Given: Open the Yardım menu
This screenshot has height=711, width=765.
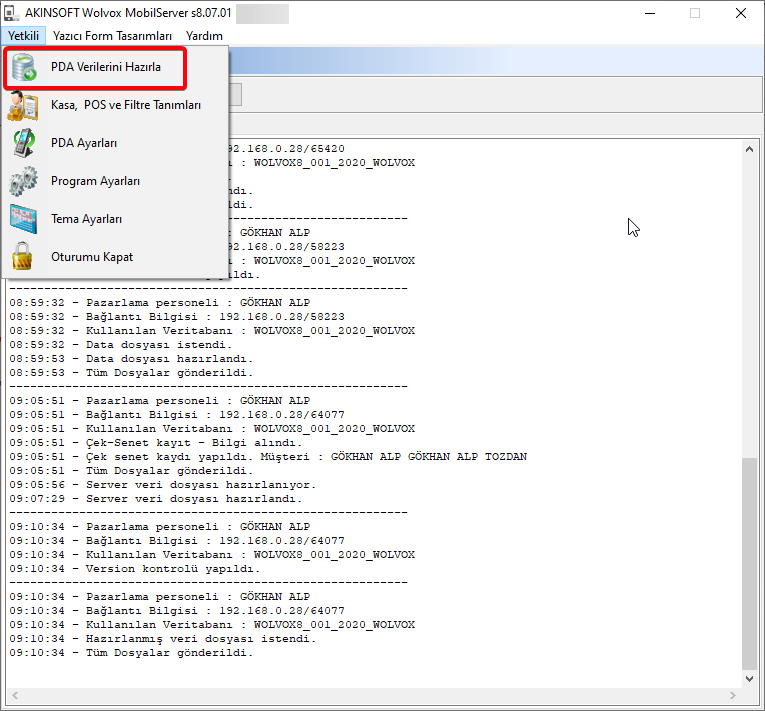Looking at the screenshot, I should pos(204,36).
